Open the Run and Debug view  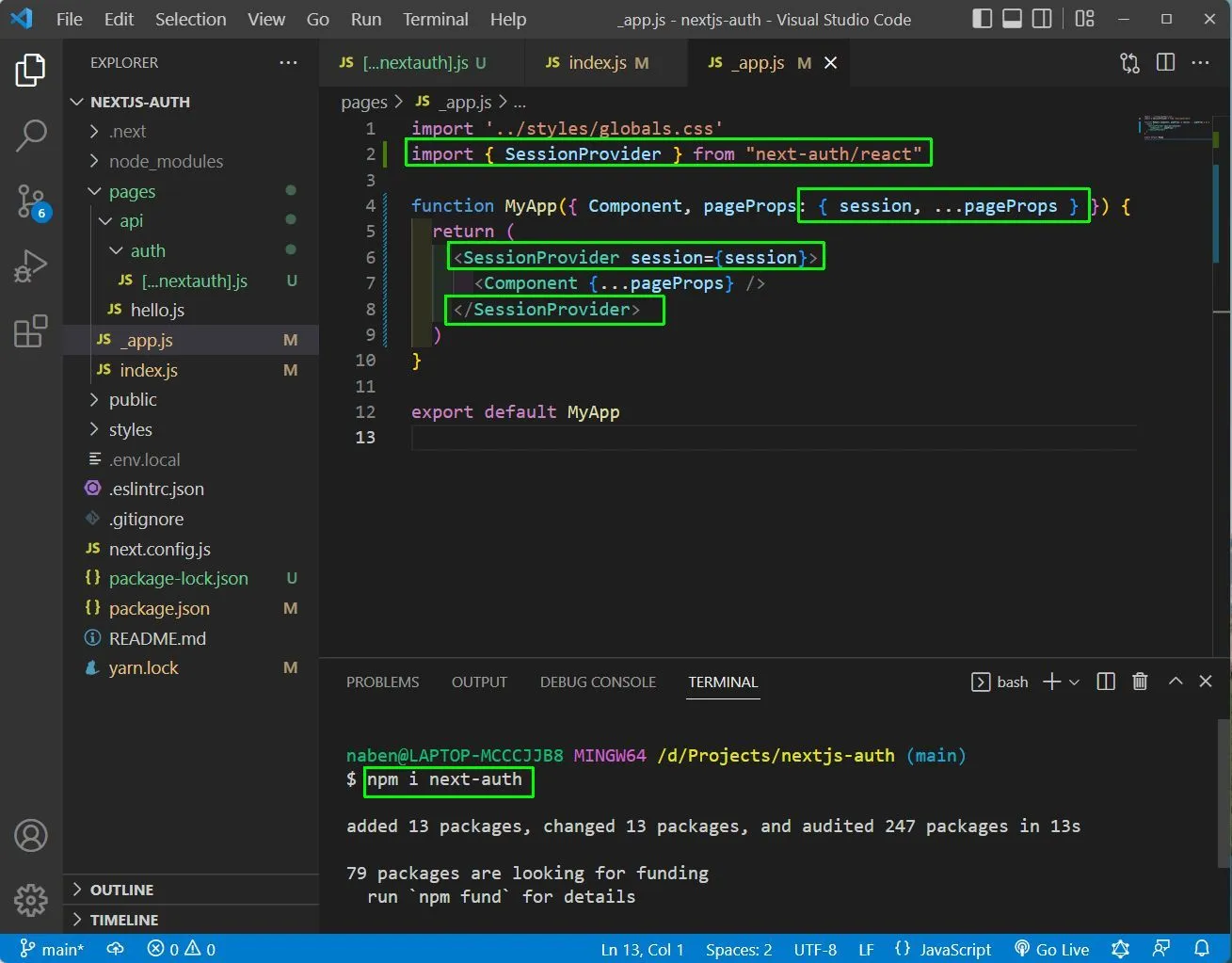[30, 266]
